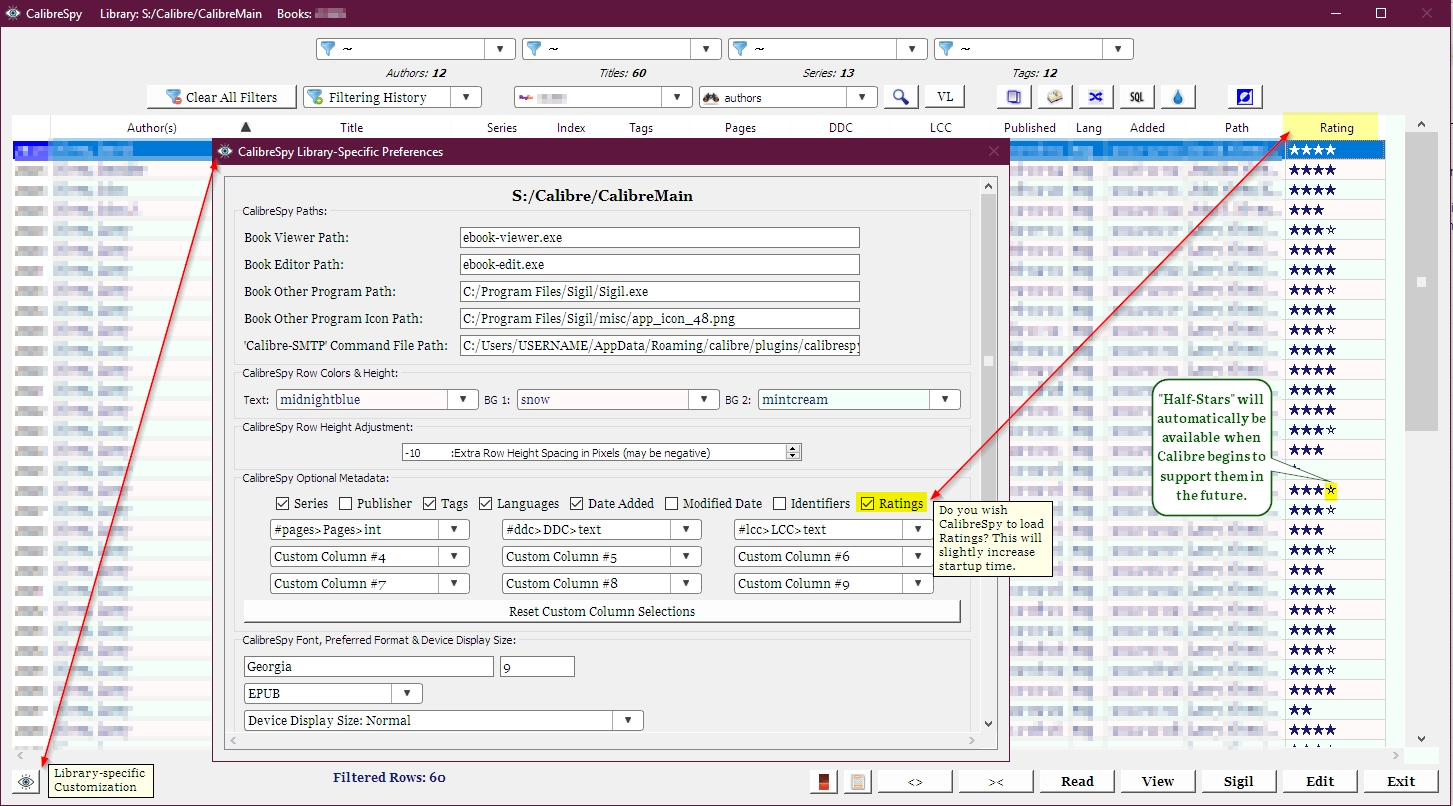Sort by the Rating column header
Viewport: 1453px width, 806px height.
click(x=1335, y=127)
